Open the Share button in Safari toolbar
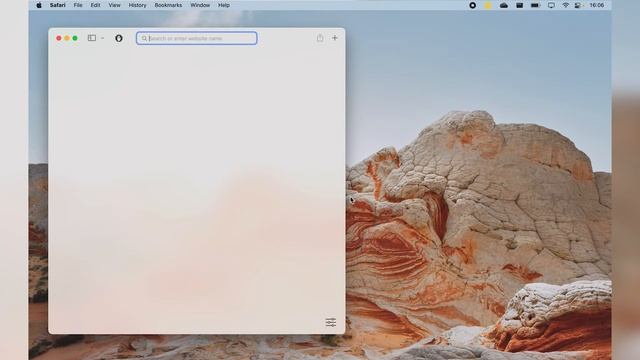640x360 pixels. (320, 38)
